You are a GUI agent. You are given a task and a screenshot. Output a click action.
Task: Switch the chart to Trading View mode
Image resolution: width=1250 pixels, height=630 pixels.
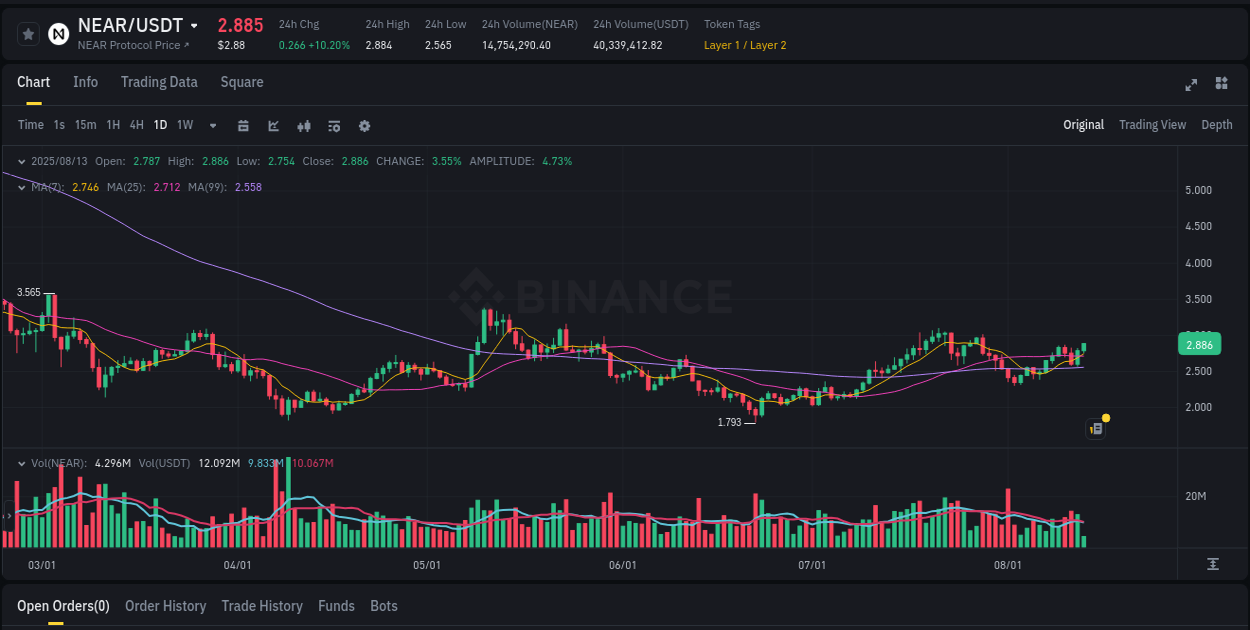click(x=1152, y=125)
